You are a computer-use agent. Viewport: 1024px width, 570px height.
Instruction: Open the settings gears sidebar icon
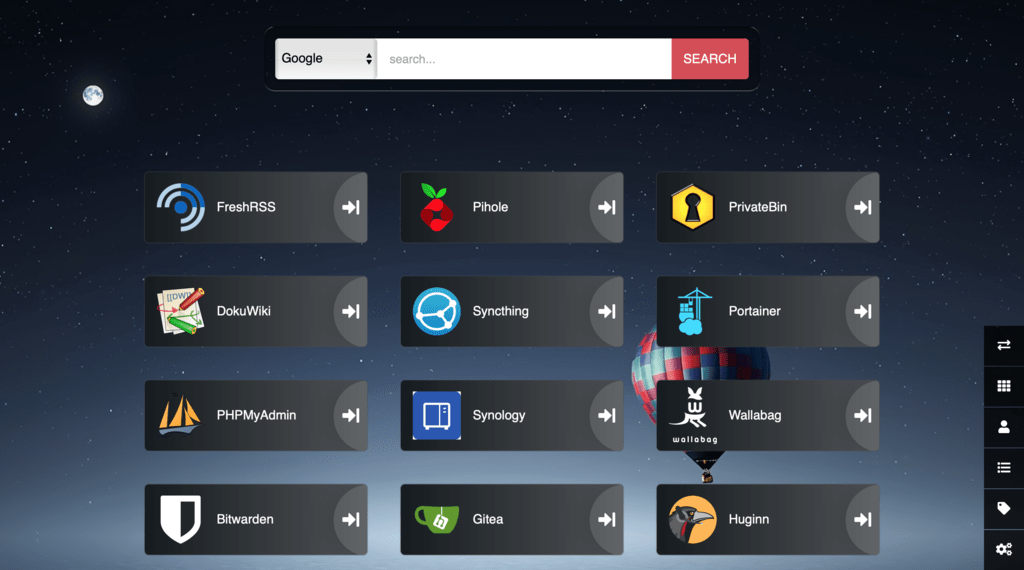[1004, 549]
